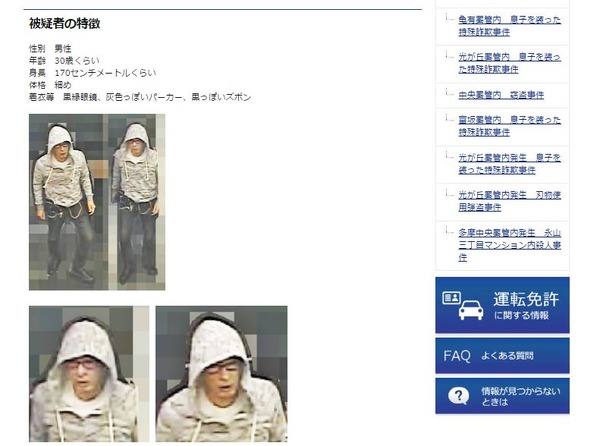Click the right close-up suspect photo
Image resolution: width=600 pixels, height=446 pixels.
click(222, 374)
